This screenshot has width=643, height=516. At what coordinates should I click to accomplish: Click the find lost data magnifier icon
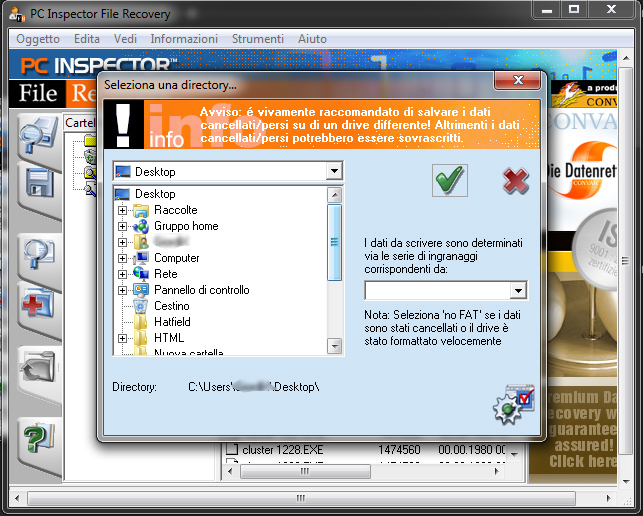tap(39, 248)
